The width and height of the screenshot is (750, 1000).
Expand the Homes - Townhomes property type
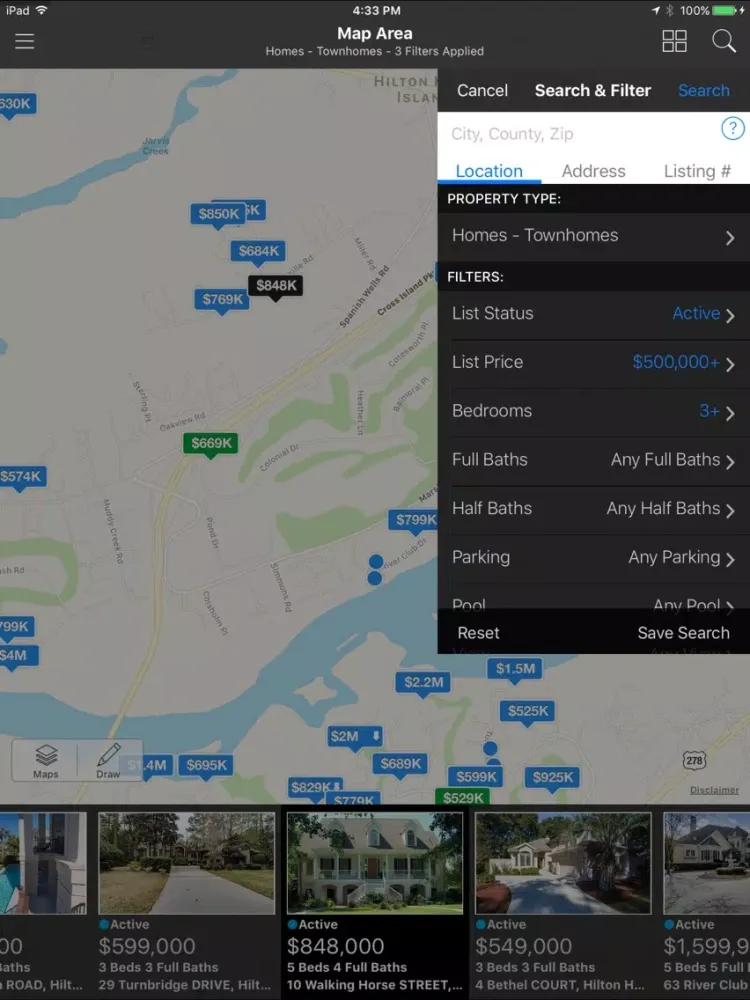(593, 236)
